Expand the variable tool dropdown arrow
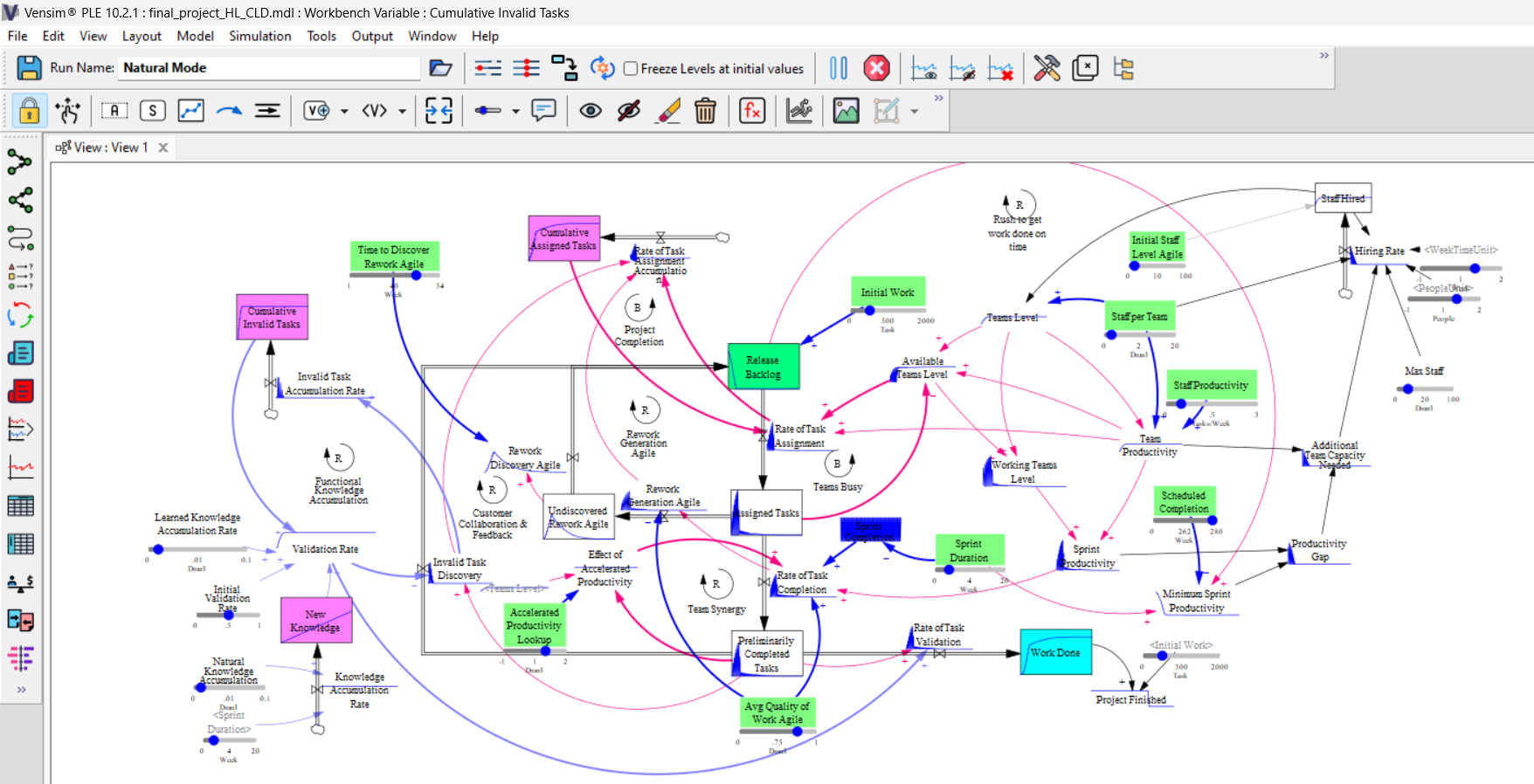The width and height of the screenshot is (1534, 784). point(344,112)
